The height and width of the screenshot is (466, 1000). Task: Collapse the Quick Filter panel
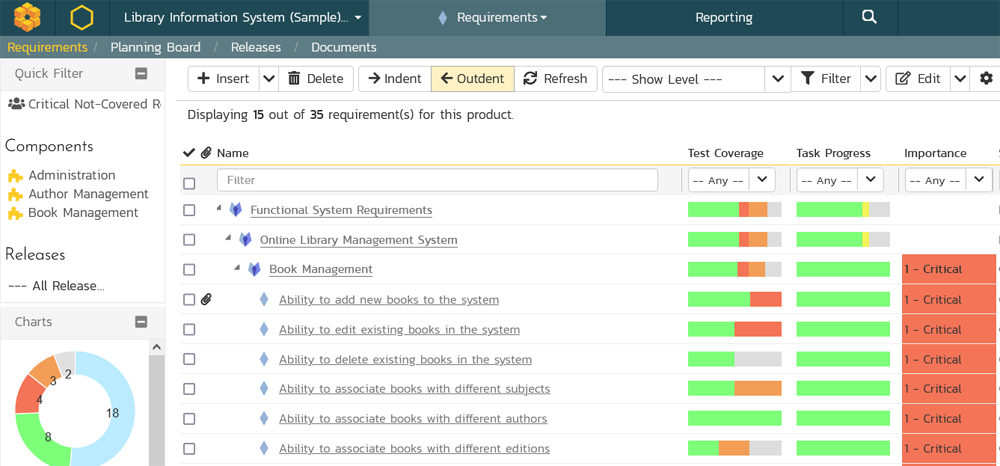pos(141,74)
